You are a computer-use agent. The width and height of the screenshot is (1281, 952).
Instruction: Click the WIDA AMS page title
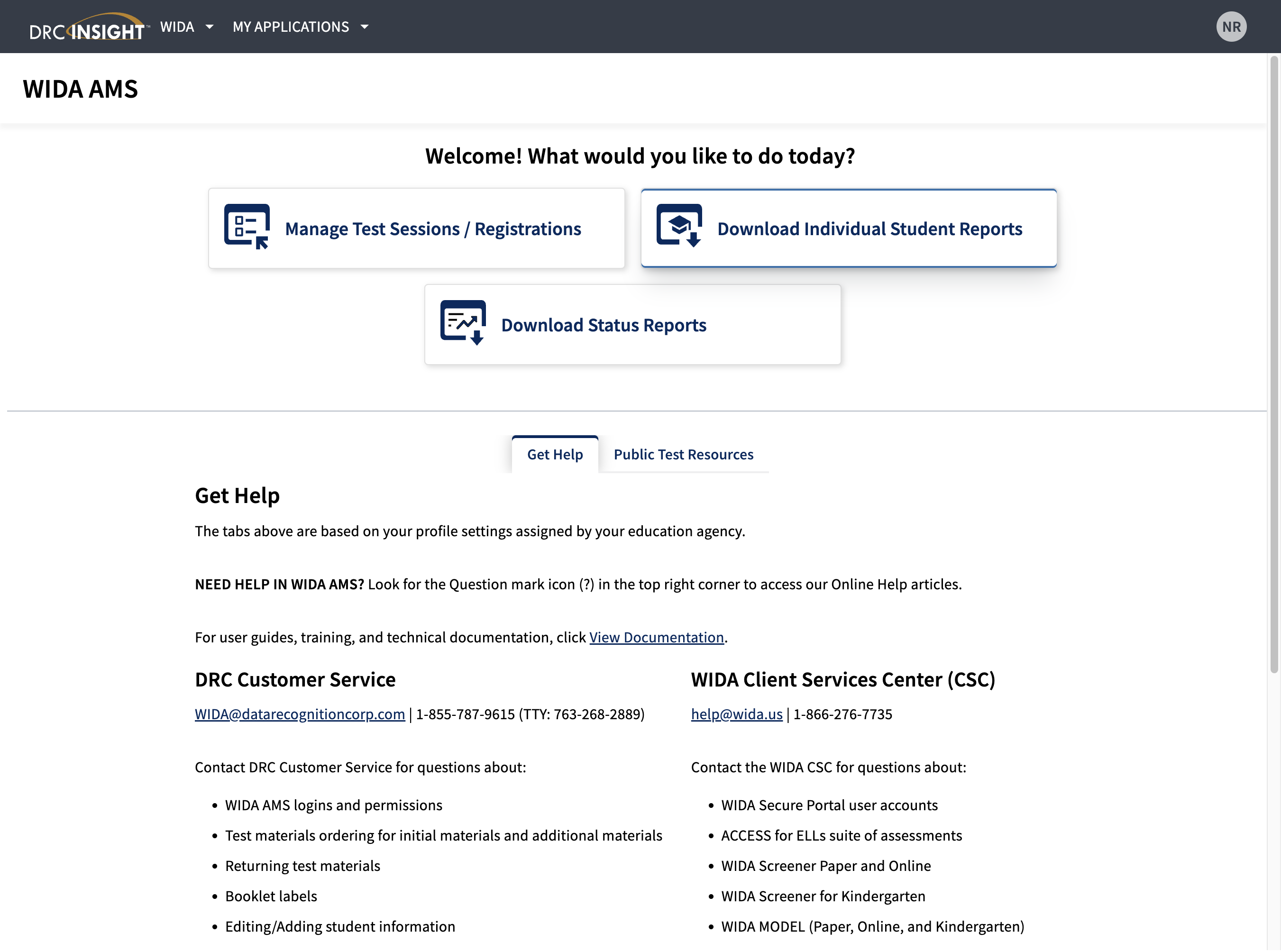(x=81, y=89)
